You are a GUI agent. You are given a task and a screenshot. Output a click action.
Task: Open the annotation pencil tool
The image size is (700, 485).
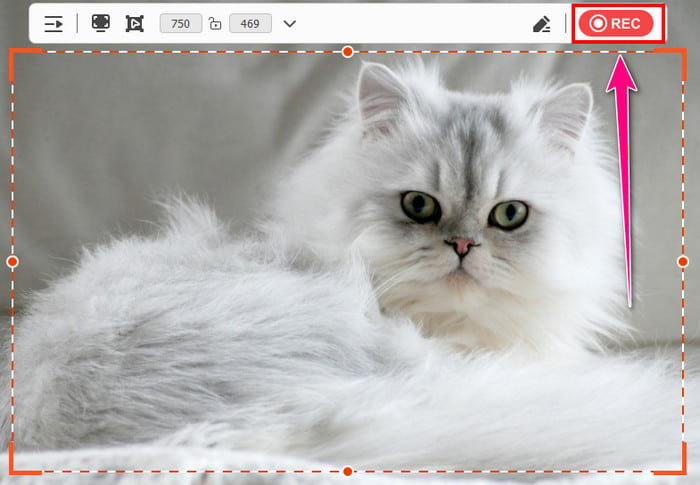[542, 24]
